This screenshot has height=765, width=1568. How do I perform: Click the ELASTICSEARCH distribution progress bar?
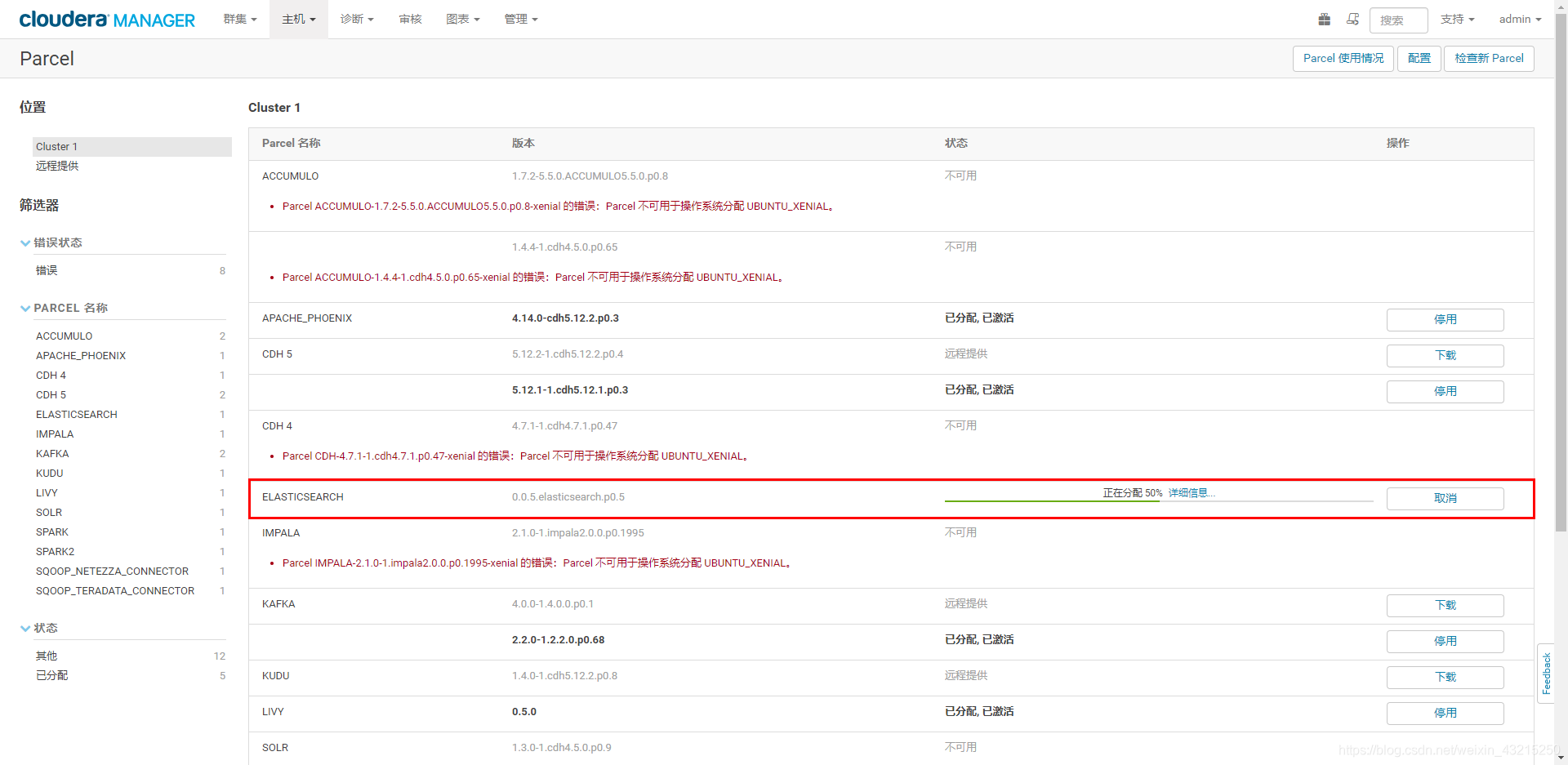coord(1159,500)
